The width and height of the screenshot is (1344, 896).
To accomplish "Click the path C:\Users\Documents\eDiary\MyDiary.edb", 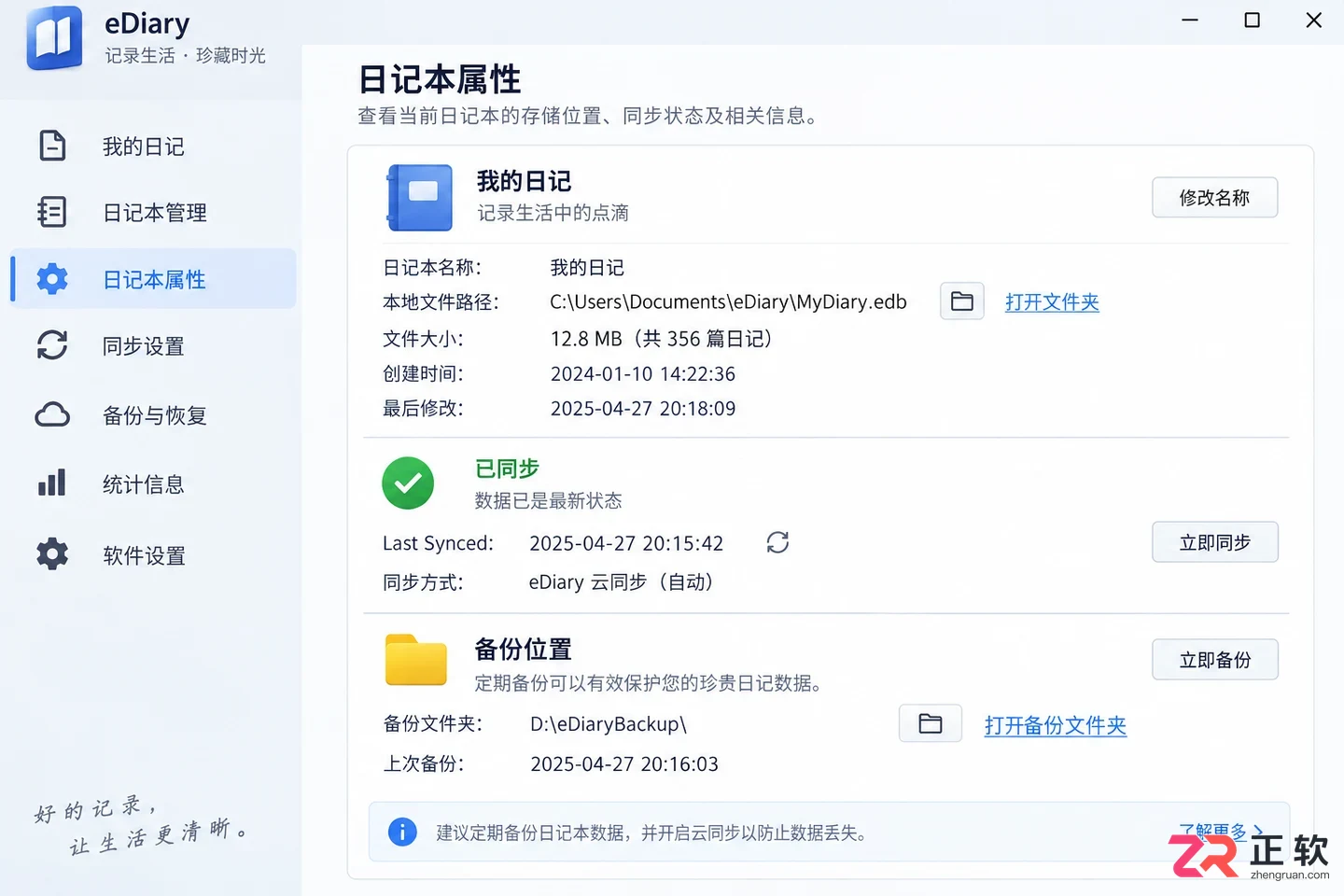I will (x=728, y=301).
